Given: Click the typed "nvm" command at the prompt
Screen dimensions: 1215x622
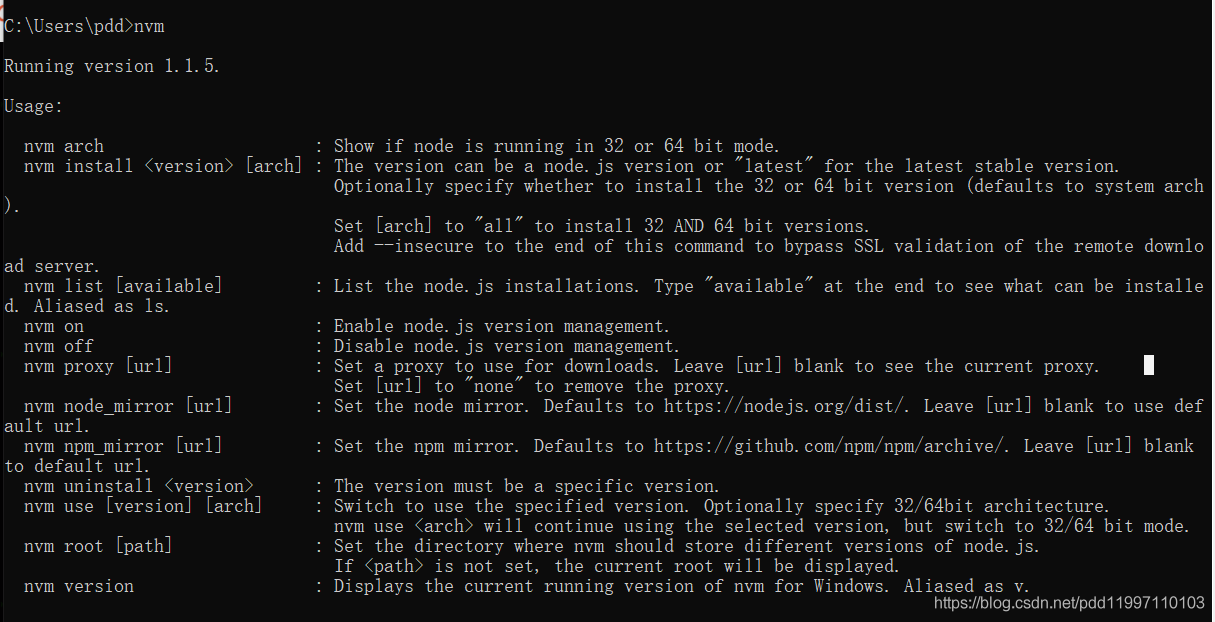Looking at the screenshot, I should click(x=149, y=27).
